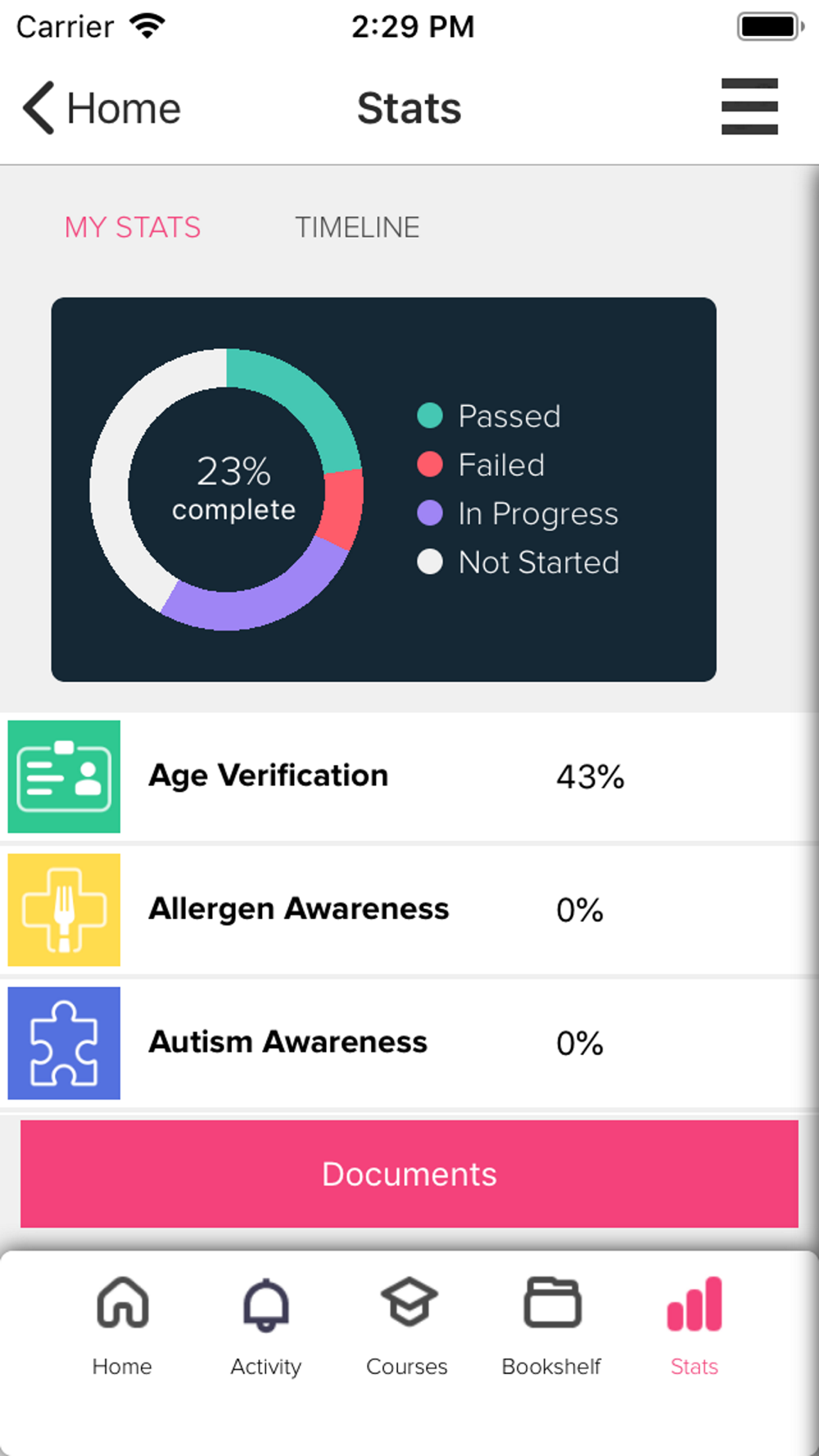Select the Stats bar chart icon

pyautogui.click(x=695, y=1304)
